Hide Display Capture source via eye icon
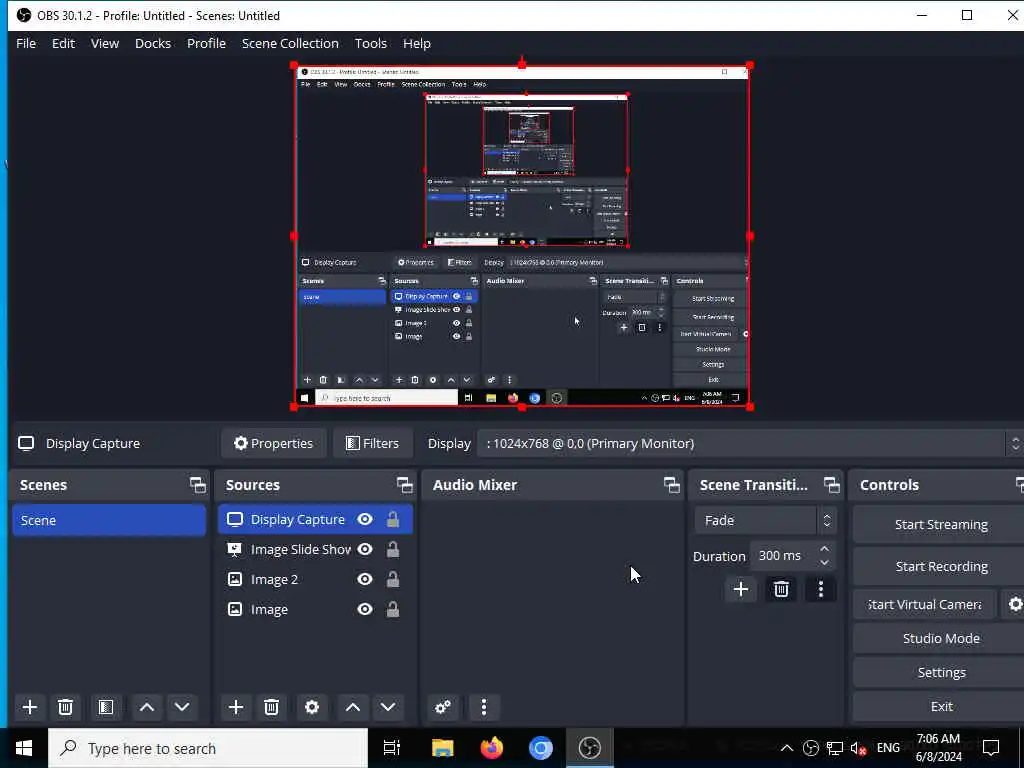Viewport: 1024px width, 768px height. (x=365, y=519)
